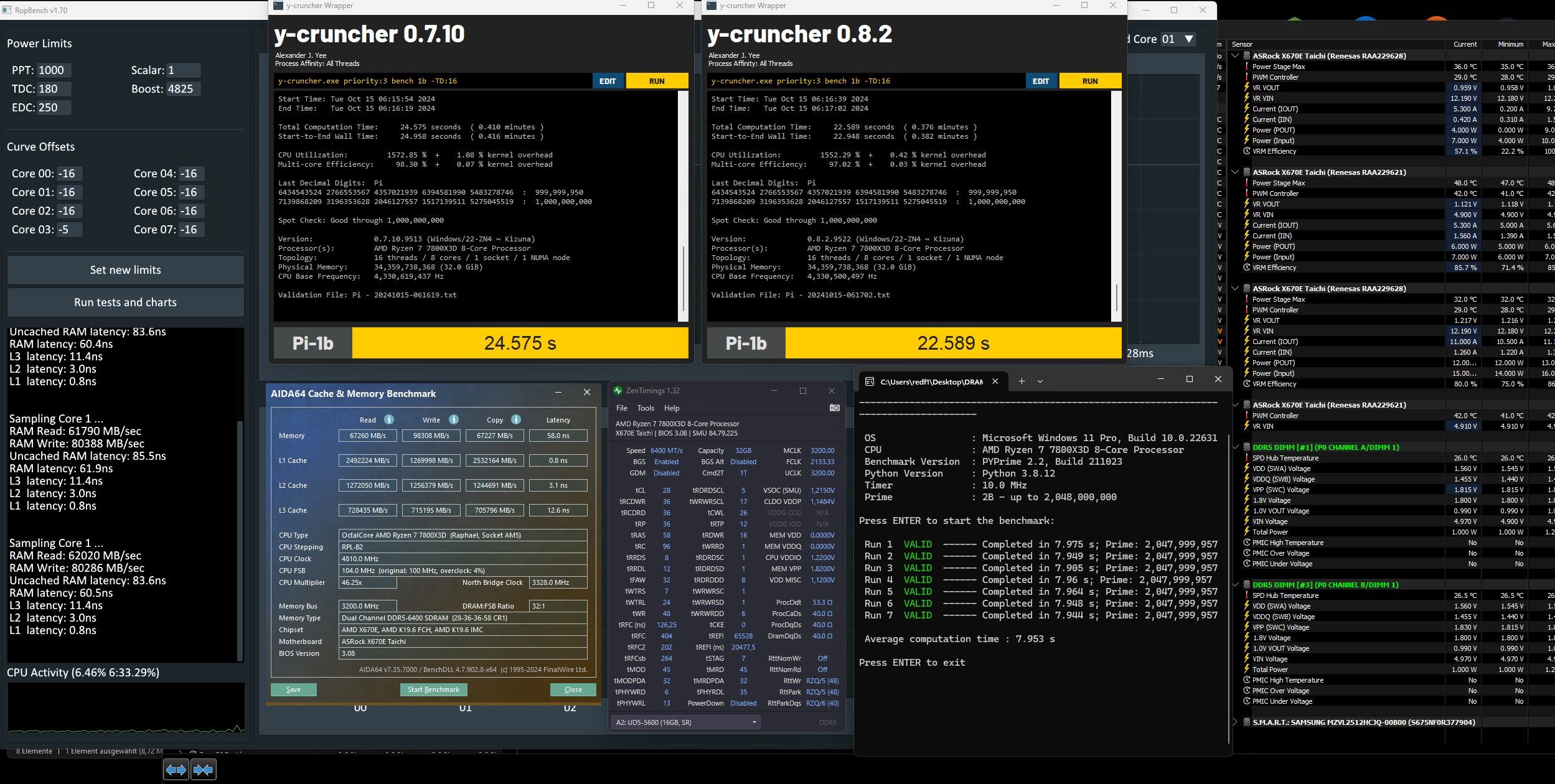The image size is (1555, 784).
Task: Click the shrink columns arrows button in HWiNFO
Action: pyautogui.click(x=204, y=770)
